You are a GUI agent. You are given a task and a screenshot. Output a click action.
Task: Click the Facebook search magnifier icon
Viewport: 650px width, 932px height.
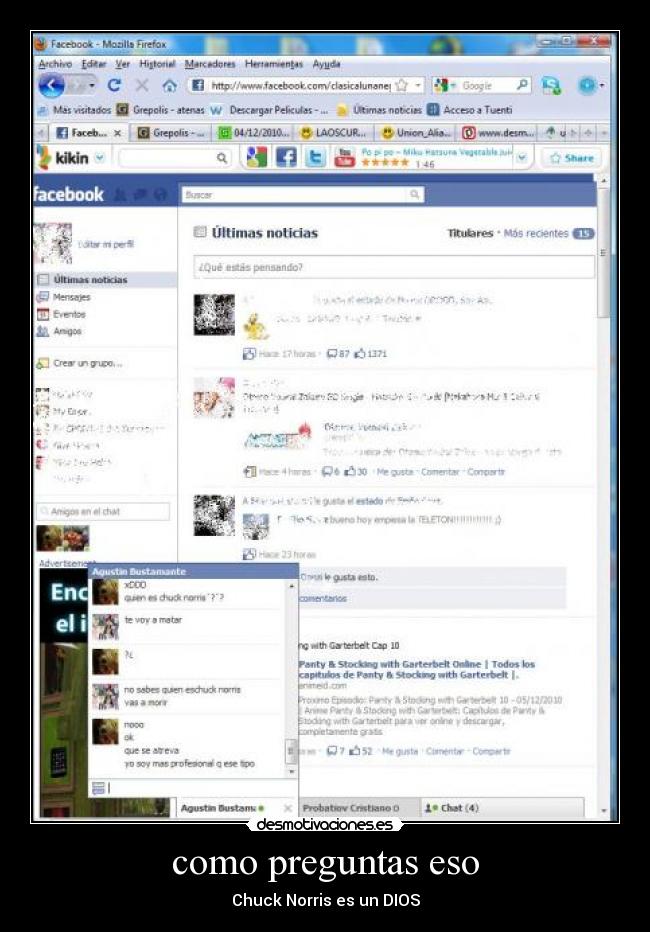414,195
